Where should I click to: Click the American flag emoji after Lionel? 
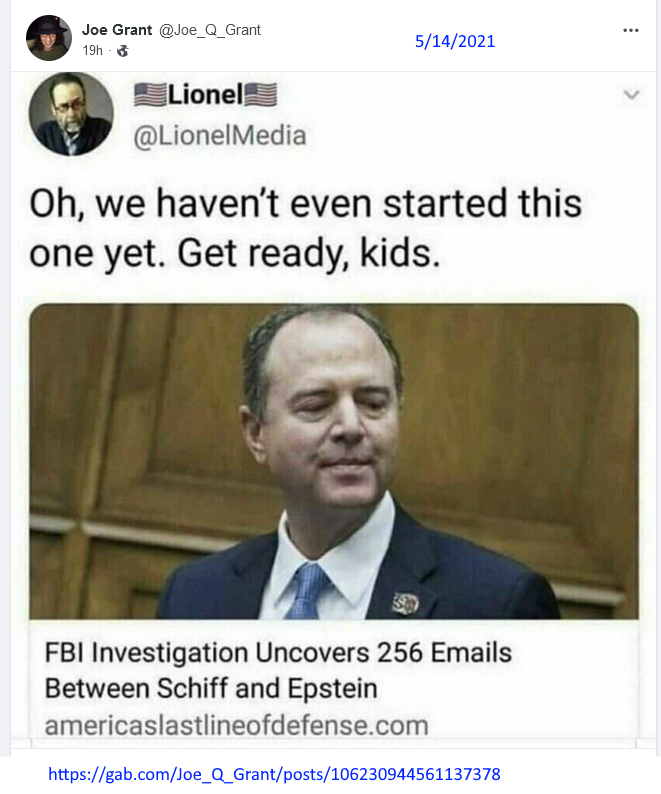point(261,95)
